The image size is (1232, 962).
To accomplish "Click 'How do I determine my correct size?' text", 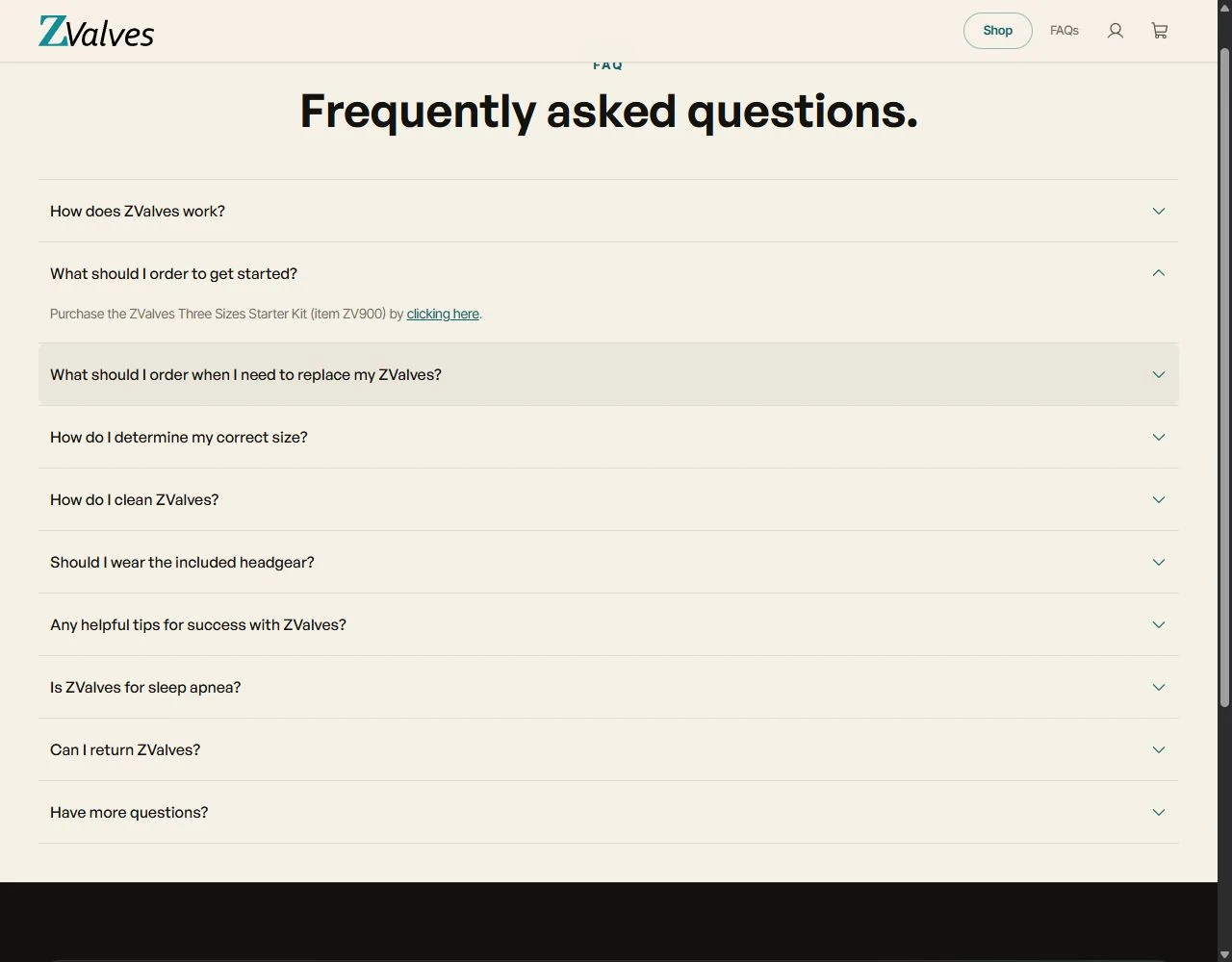I will 179,437.
